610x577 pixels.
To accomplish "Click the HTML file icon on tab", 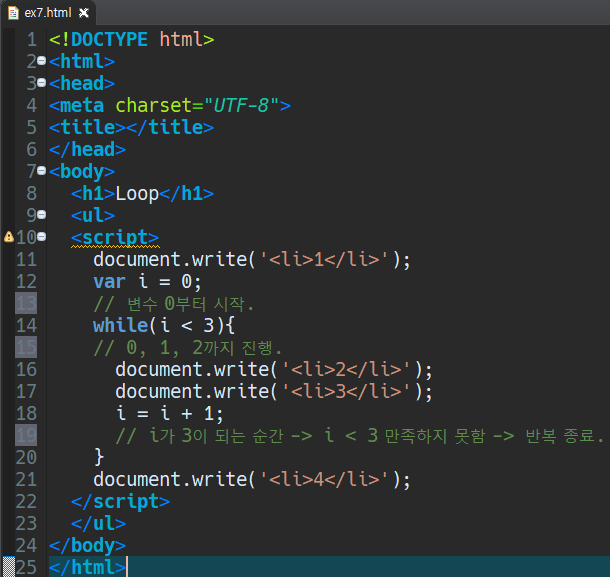I will pos(13,13).
